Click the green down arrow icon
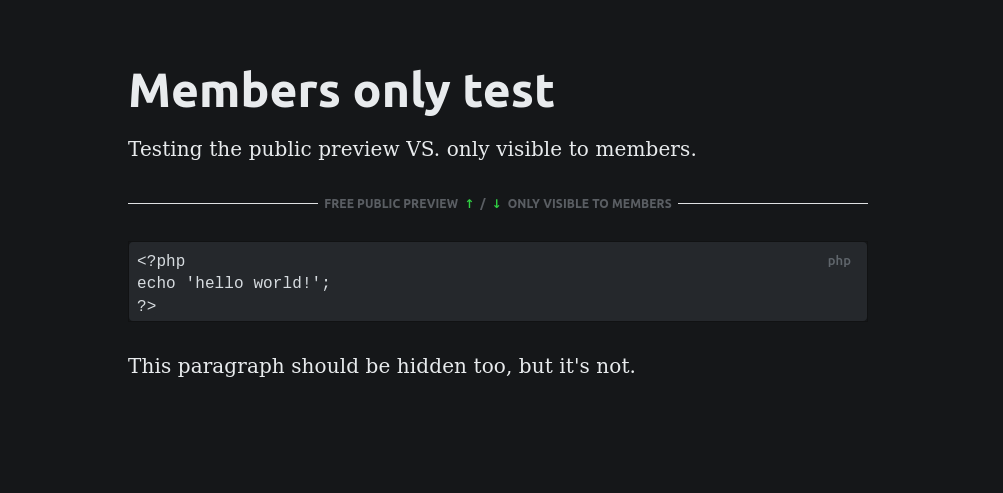Image resolution: width=1003 pixels, height=493 pixels. tap(496, 203)
